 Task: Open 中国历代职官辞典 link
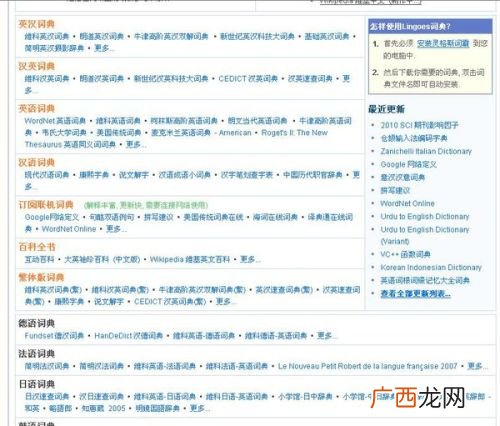pos(313,175)
